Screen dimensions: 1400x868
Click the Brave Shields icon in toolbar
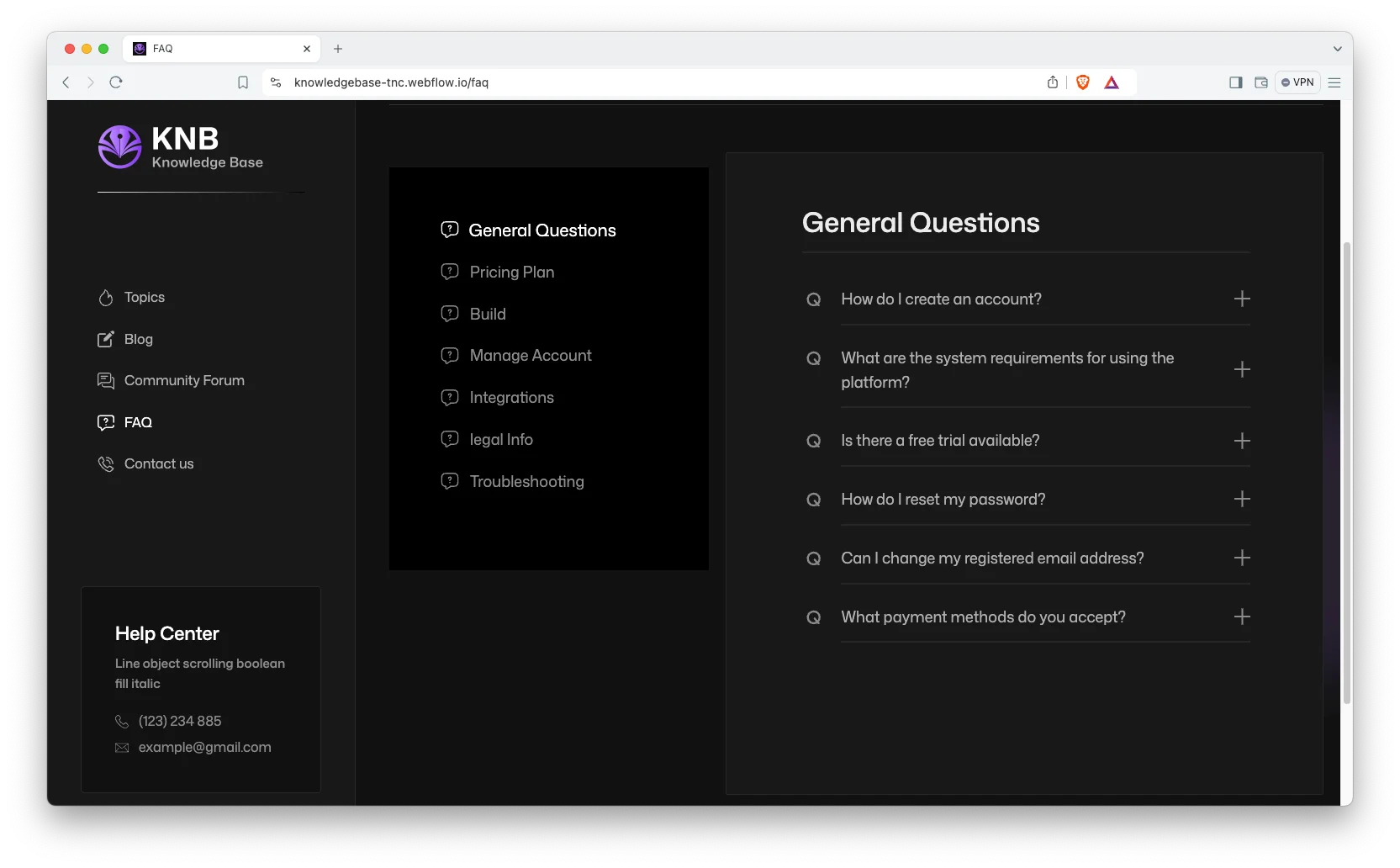[x=1082, y=82]
